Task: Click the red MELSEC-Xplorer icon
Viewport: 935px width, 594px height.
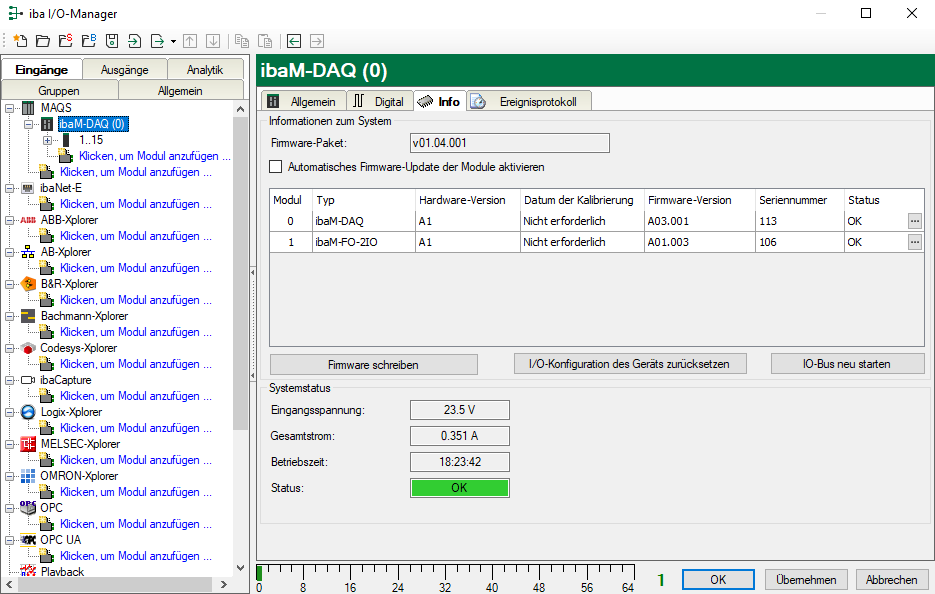Action: (x=28, y=444)
